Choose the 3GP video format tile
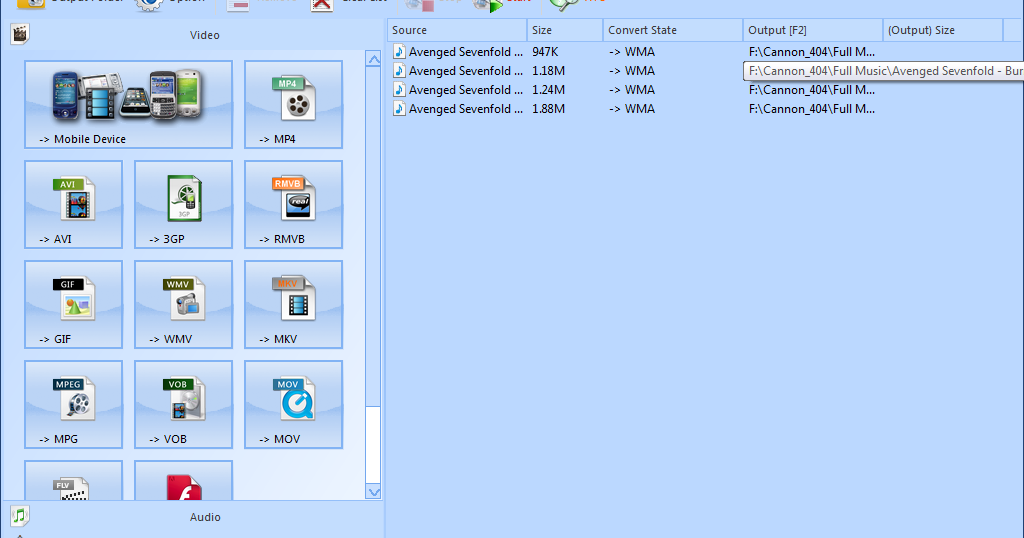The height and width of the screenshot is (538, 1024). pyautogui.click(x=184, y=204)
